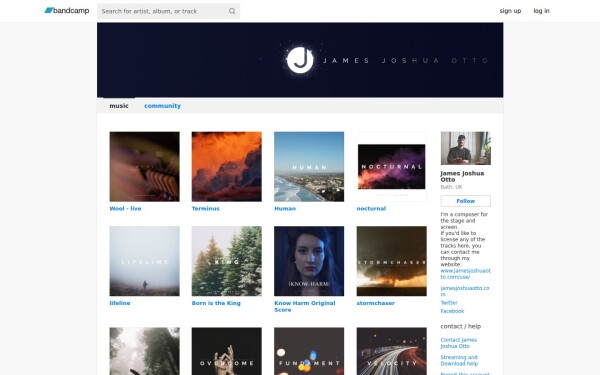Click the Born is the King title link
Image resolution: width=600 pixels, height=375 pixels.
click(216, 303)
